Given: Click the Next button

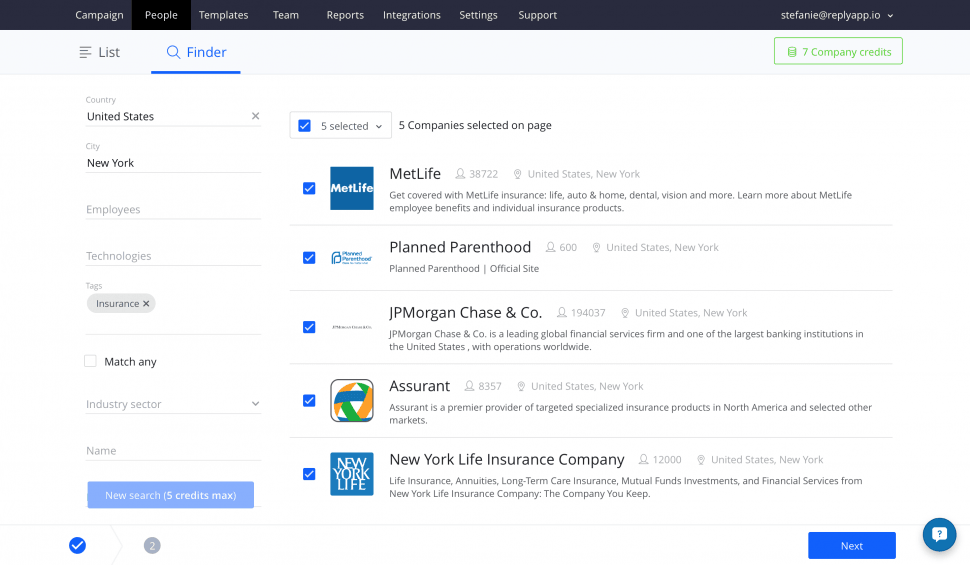Looking at the screenshot, I should pos(852,545).
